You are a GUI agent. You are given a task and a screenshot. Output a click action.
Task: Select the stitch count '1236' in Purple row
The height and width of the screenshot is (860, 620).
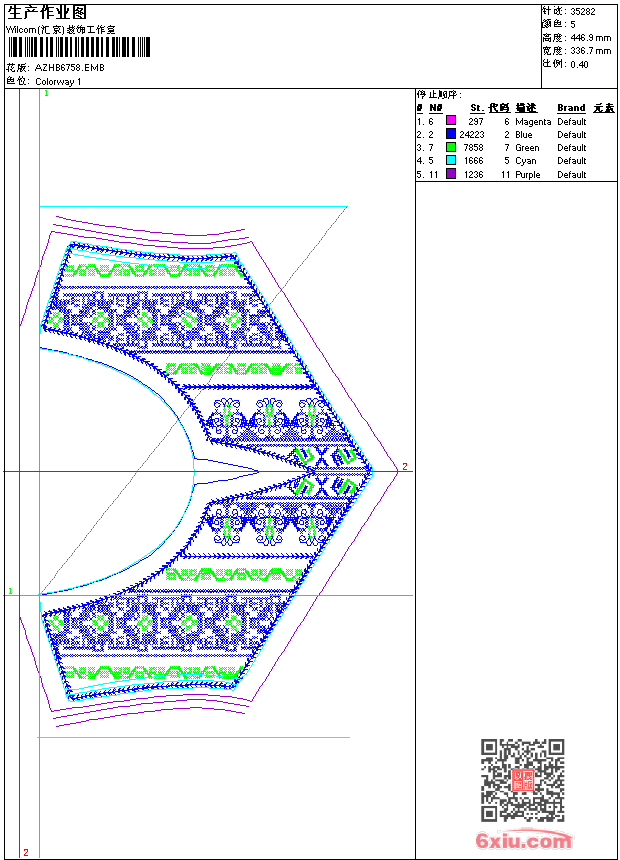coord(474,174)
